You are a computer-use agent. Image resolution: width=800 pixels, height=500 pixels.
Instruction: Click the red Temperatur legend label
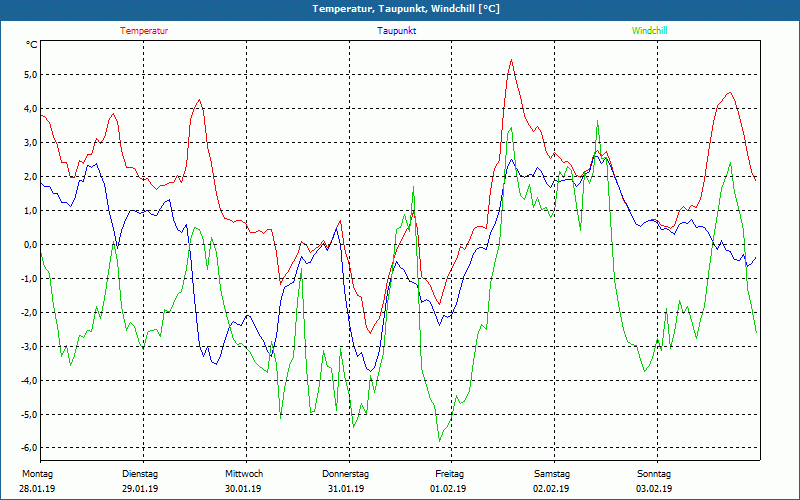[x=144, y=31]
